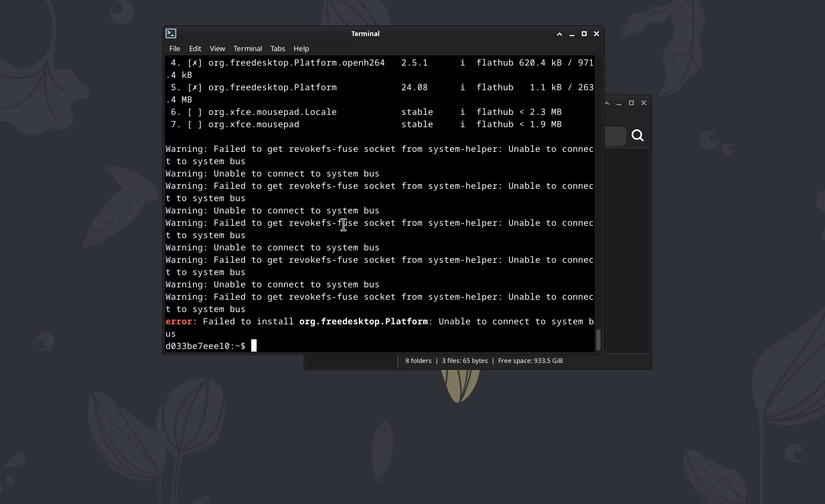Click the Terminal window title text
This screenshot has height=504, width=825.
click(365, 34)
